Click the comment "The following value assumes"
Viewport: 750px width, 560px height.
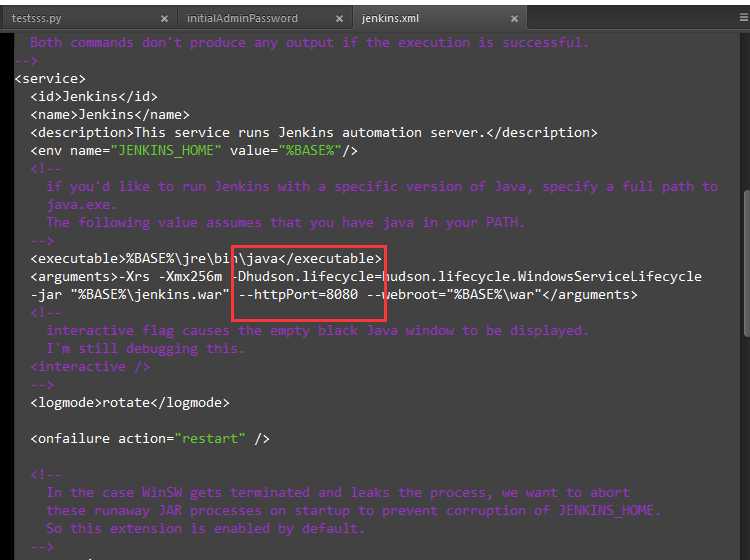[286, 223]
